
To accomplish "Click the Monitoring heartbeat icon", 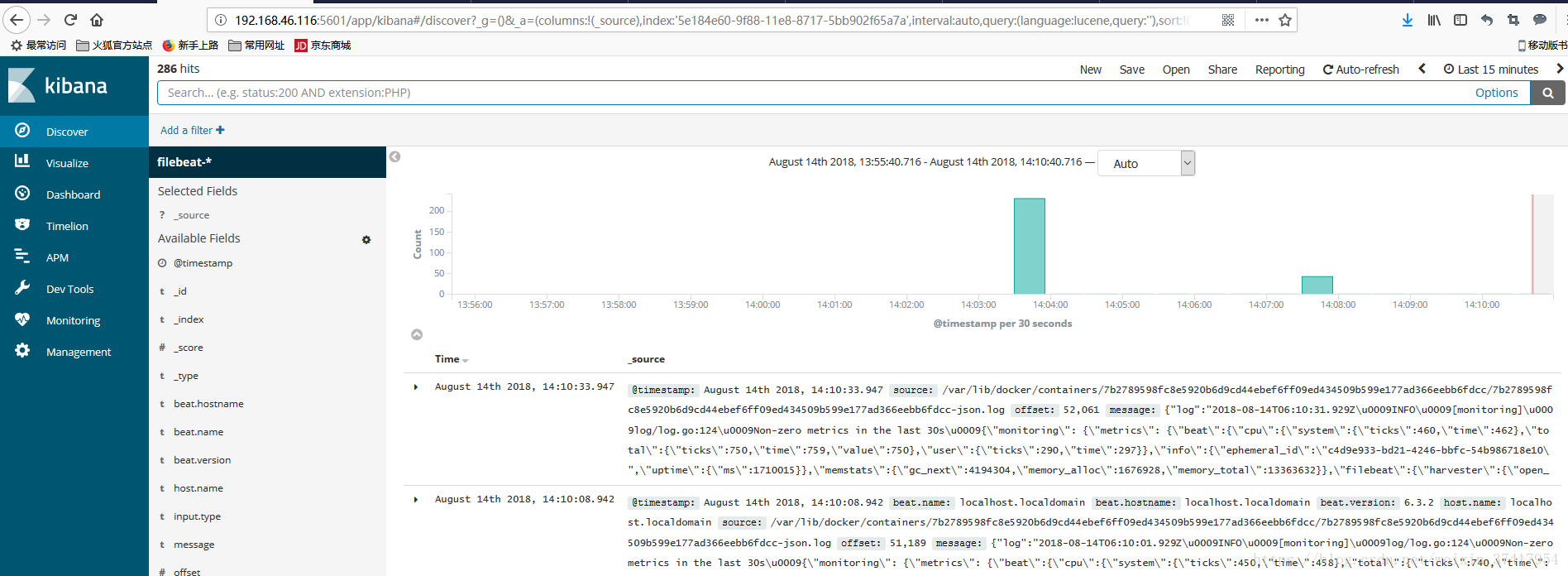I will point(22,319).
